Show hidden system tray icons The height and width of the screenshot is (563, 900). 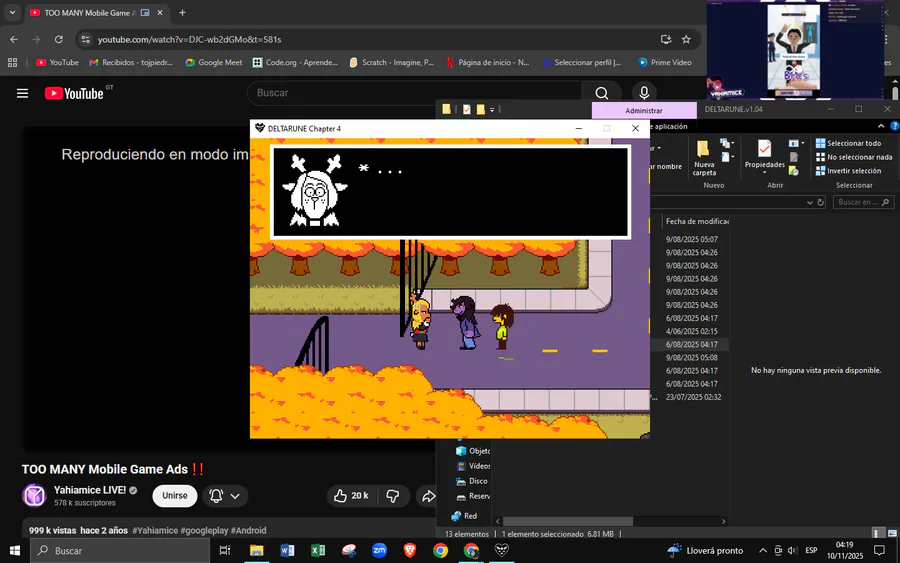pos(763,550)
